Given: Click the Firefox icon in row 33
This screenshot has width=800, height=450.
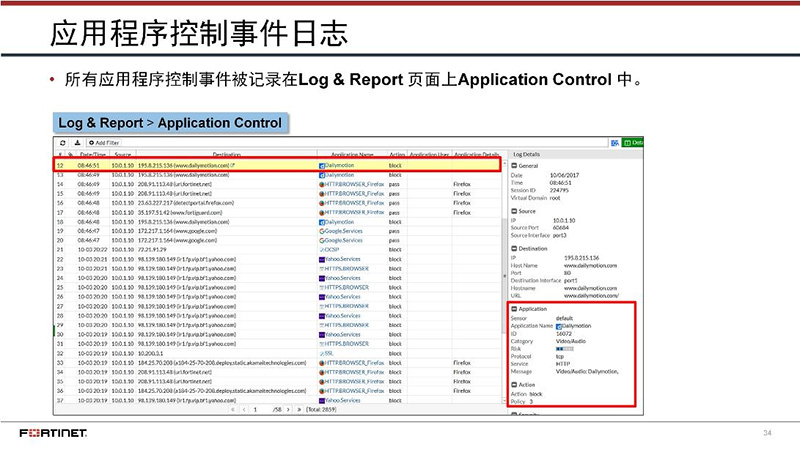Looking at the screenshot, I should click(322, 363).
